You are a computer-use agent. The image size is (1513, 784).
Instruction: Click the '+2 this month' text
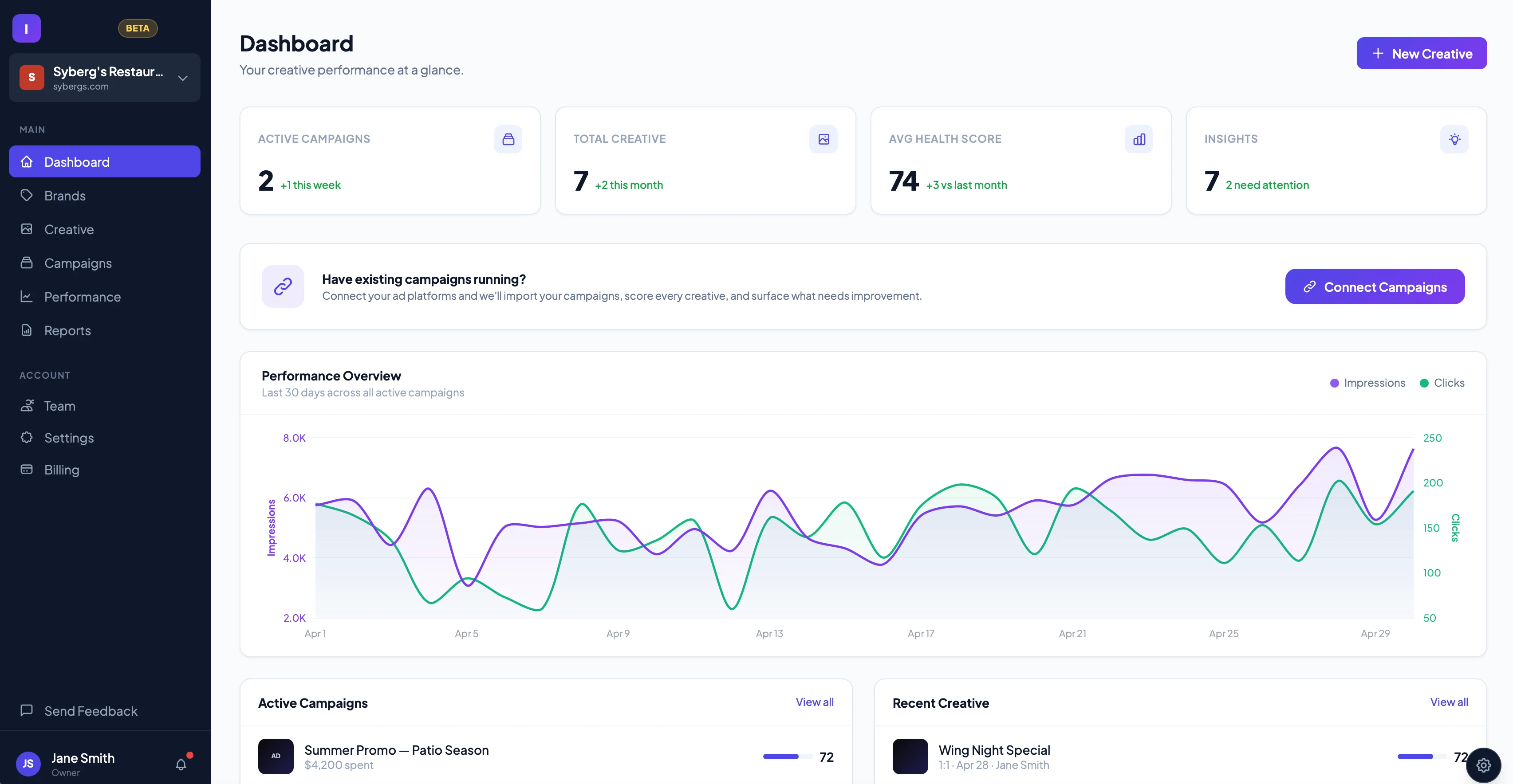[629, 185]
